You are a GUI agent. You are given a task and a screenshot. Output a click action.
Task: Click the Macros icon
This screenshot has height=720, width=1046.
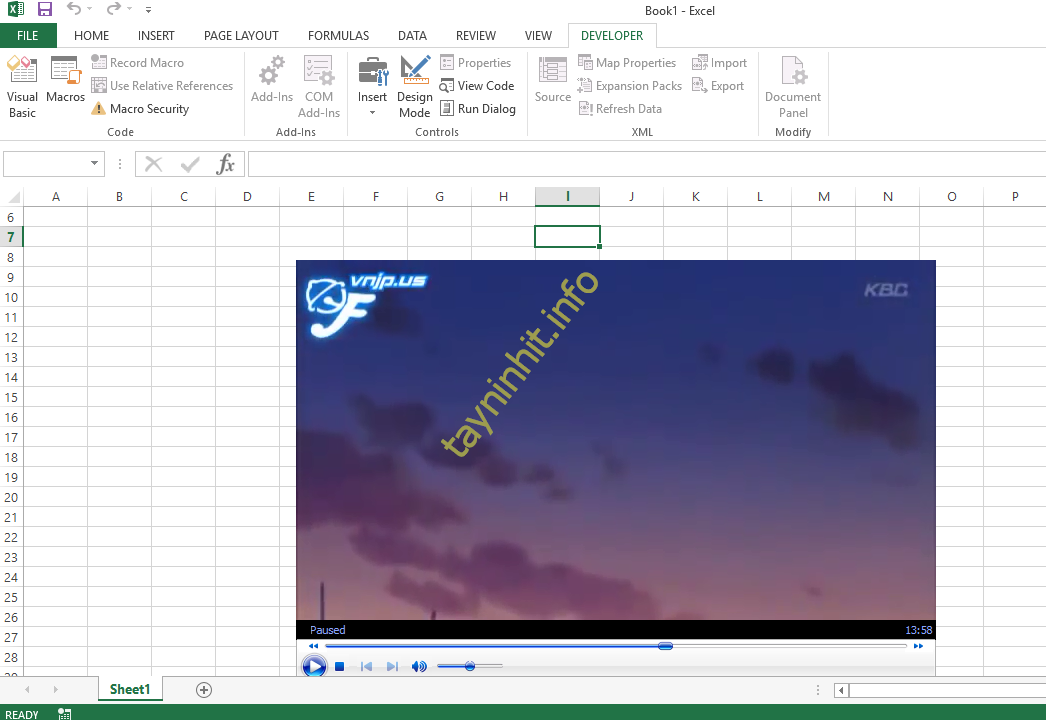[x=65, y=80]
